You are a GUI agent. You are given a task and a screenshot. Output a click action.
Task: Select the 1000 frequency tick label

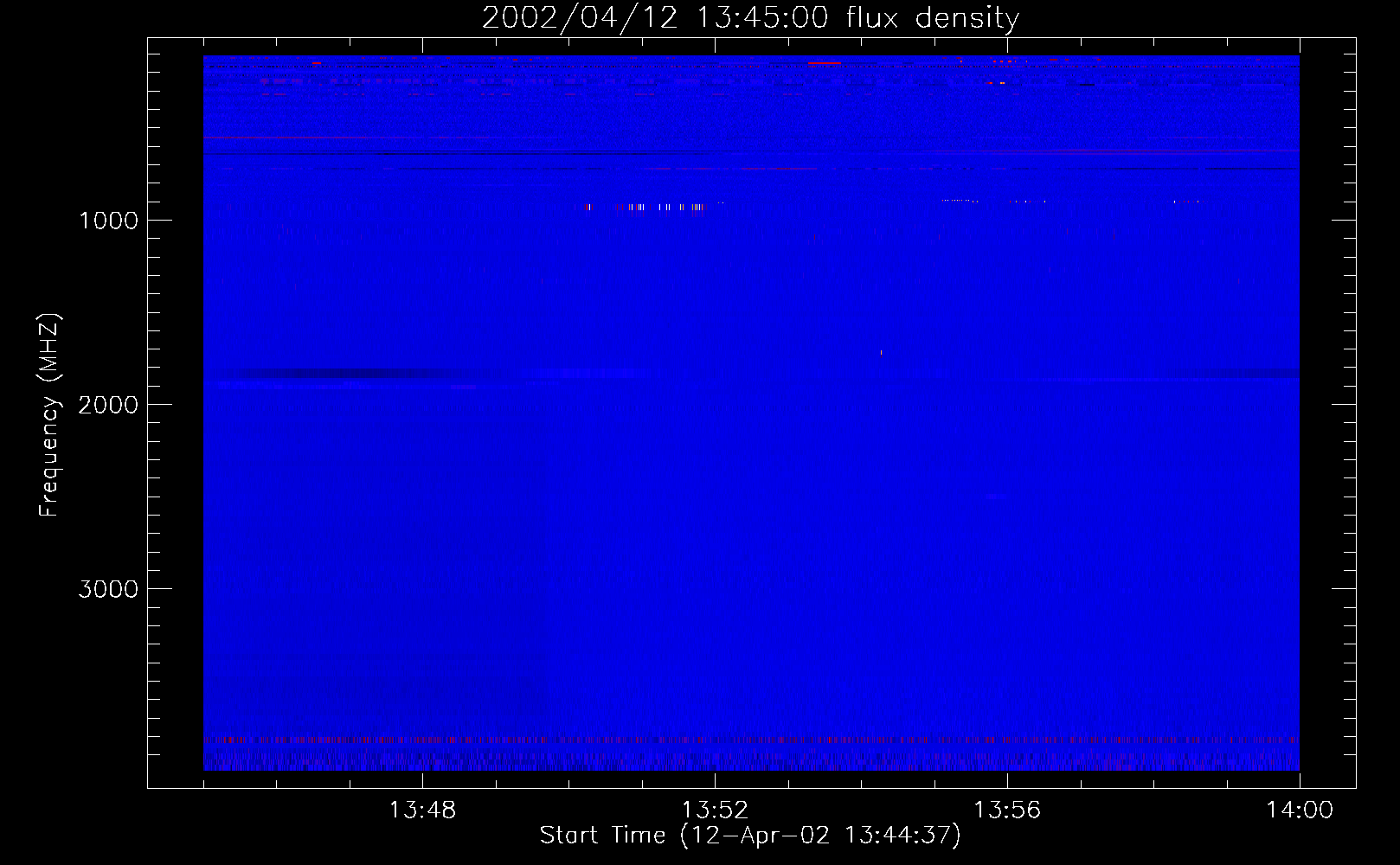pyautogui.click(x=108, y=221)
